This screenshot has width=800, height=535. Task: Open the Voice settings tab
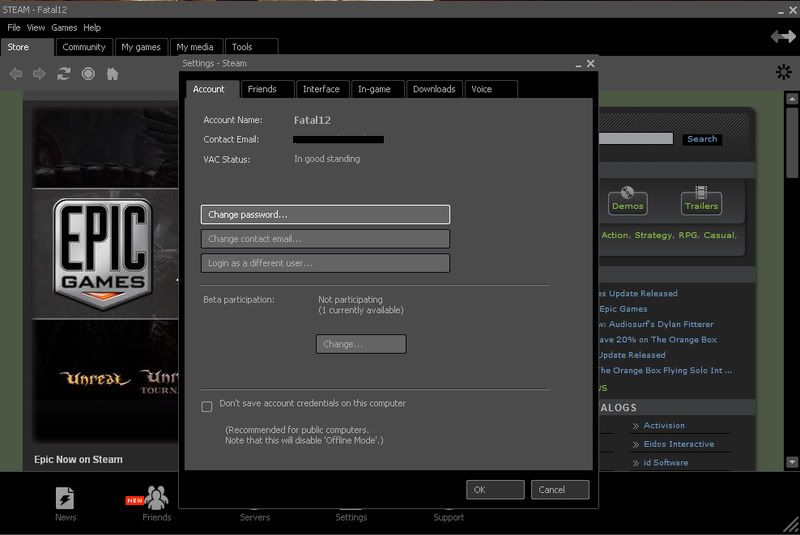click(490, 89)
